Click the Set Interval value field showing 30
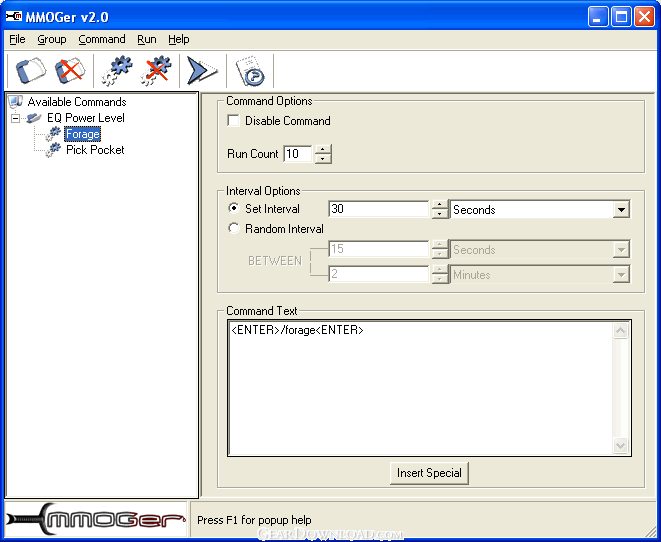Screen dimensions: 661x542 [379, 209]
